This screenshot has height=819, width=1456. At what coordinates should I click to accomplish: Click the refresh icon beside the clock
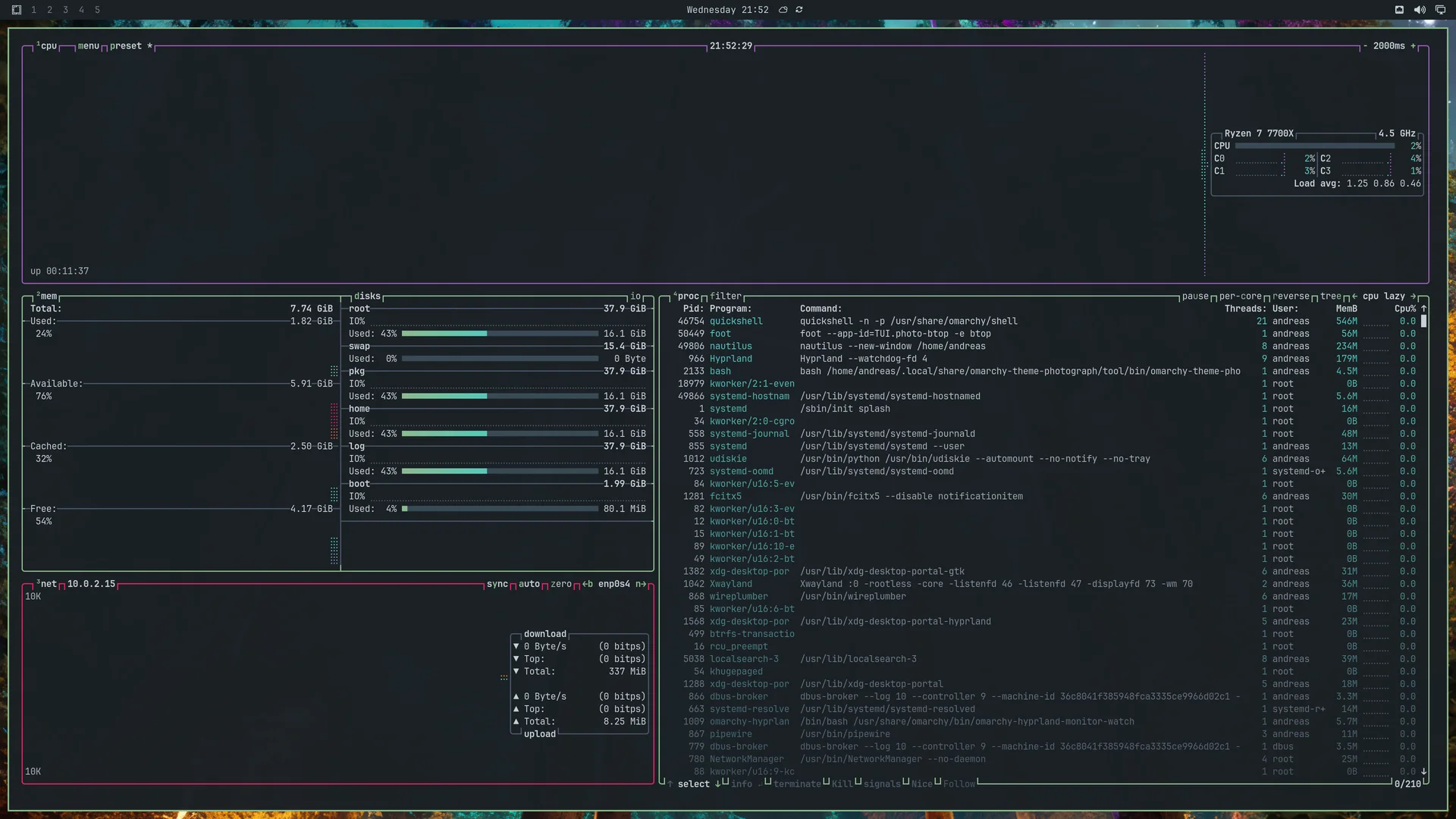coord(799,10)
